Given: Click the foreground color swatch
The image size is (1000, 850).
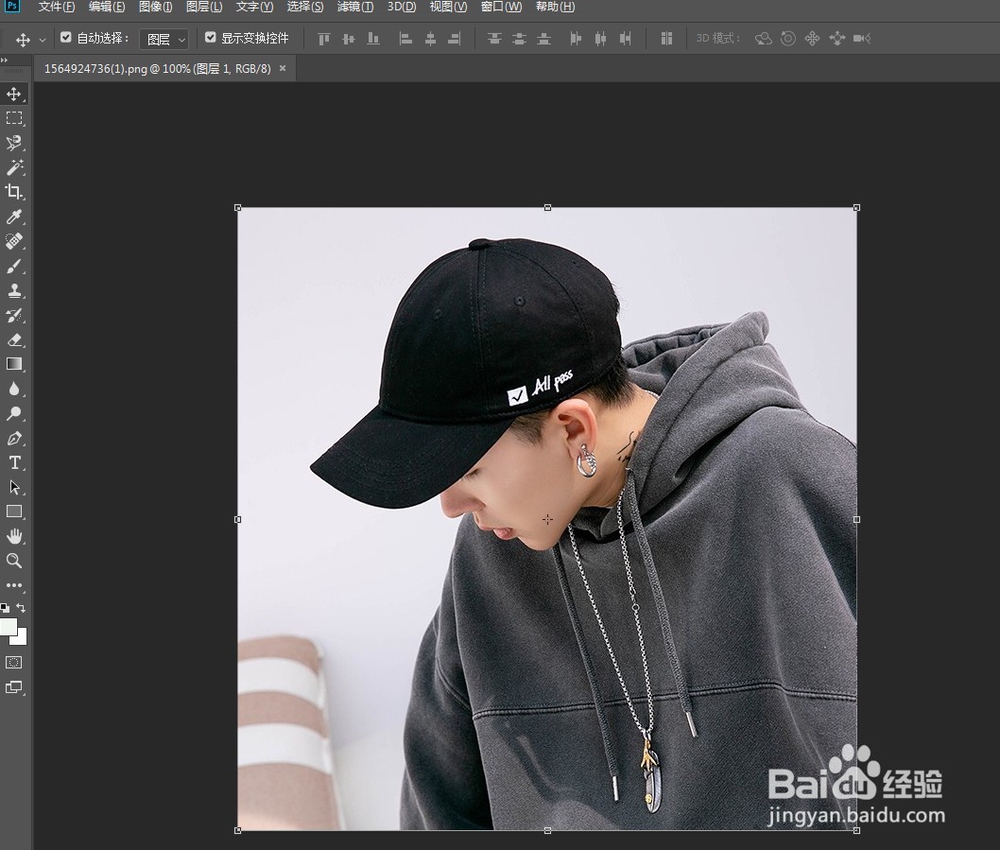Looking at the screenshot, I should [x=8, y=626].
